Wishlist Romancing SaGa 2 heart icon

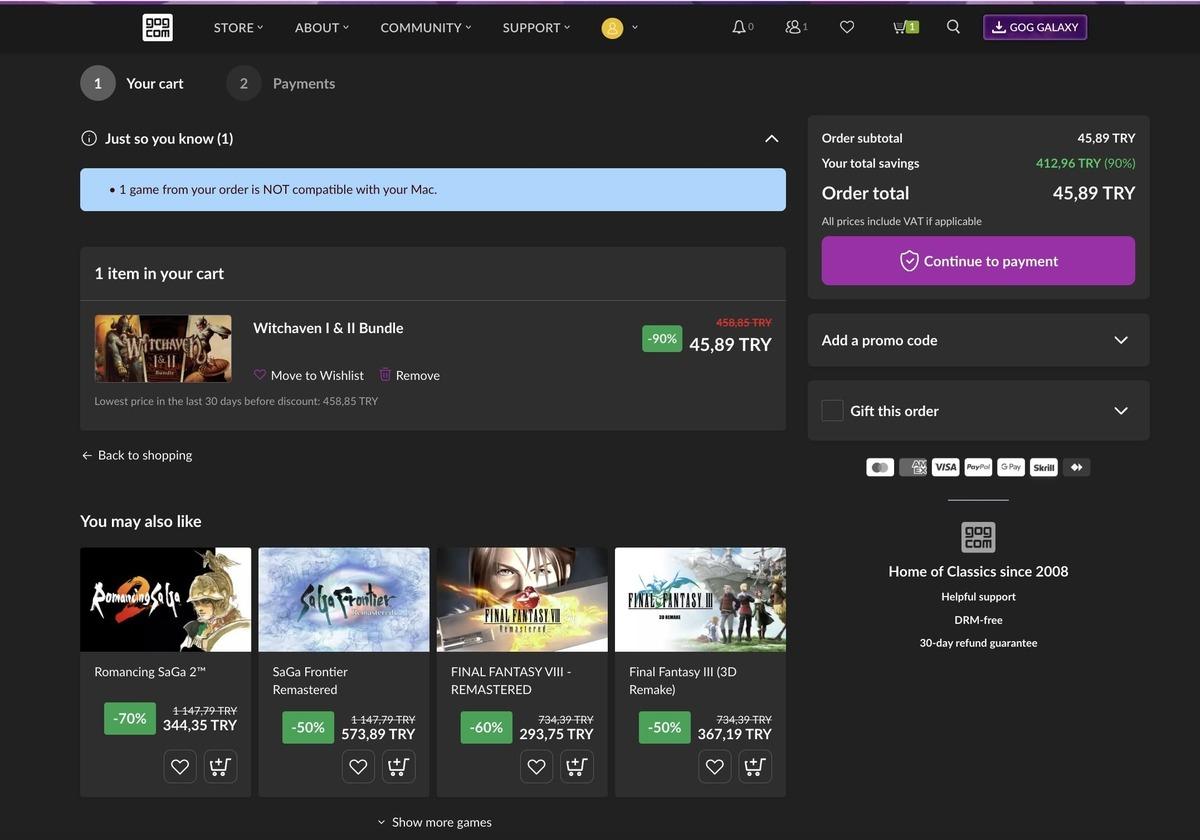[180, 766]
